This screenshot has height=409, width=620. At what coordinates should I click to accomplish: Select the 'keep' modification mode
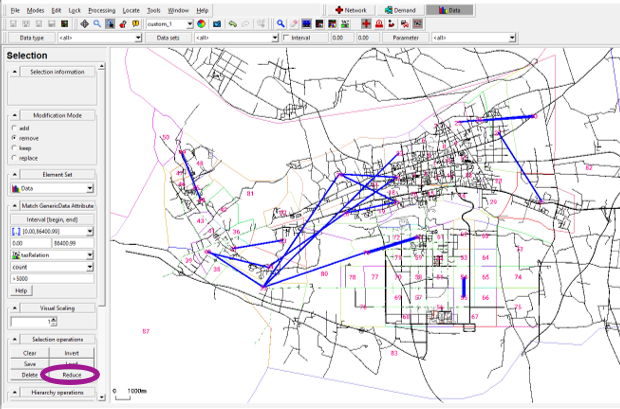pyautogui.click(x=13, y=147)
